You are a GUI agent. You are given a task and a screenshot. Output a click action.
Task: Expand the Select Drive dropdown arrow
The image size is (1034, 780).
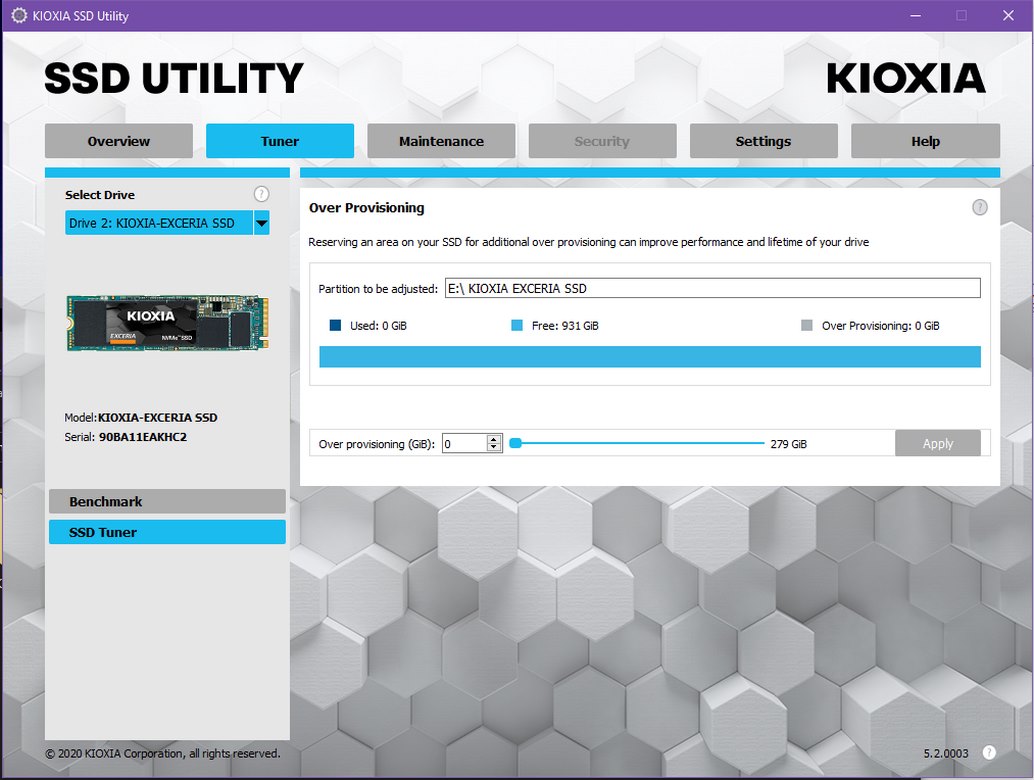click(261, 223)
